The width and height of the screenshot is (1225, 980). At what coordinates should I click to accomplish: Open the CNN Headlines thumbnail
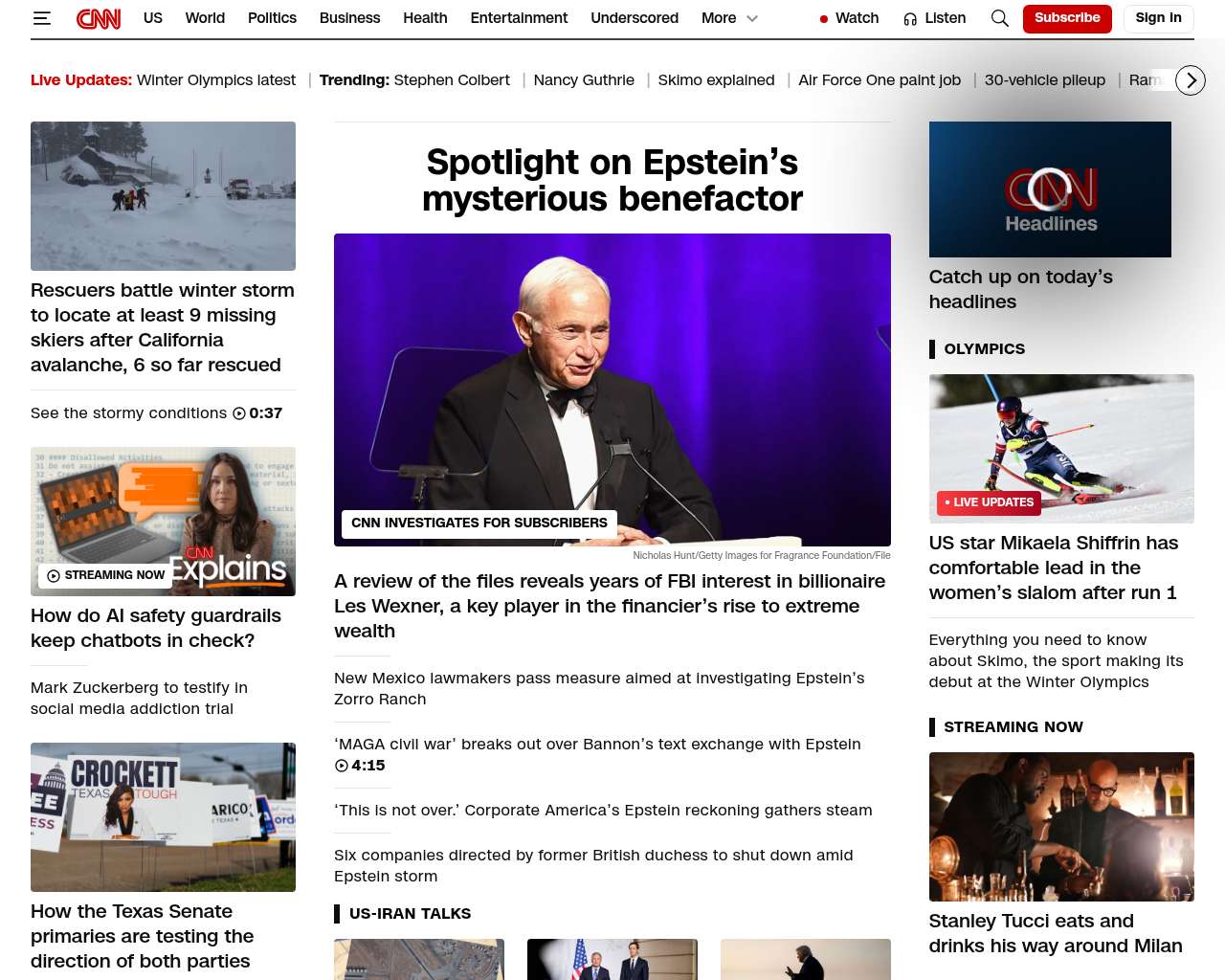pyautogui.click(x=1049, y=189)
